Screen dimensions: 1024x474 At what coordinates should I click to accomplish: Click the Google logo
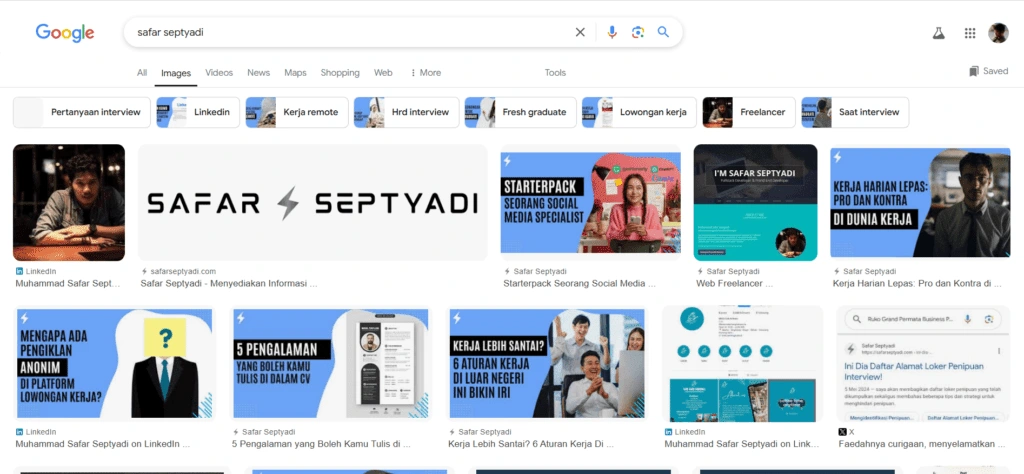click(65, 33)
